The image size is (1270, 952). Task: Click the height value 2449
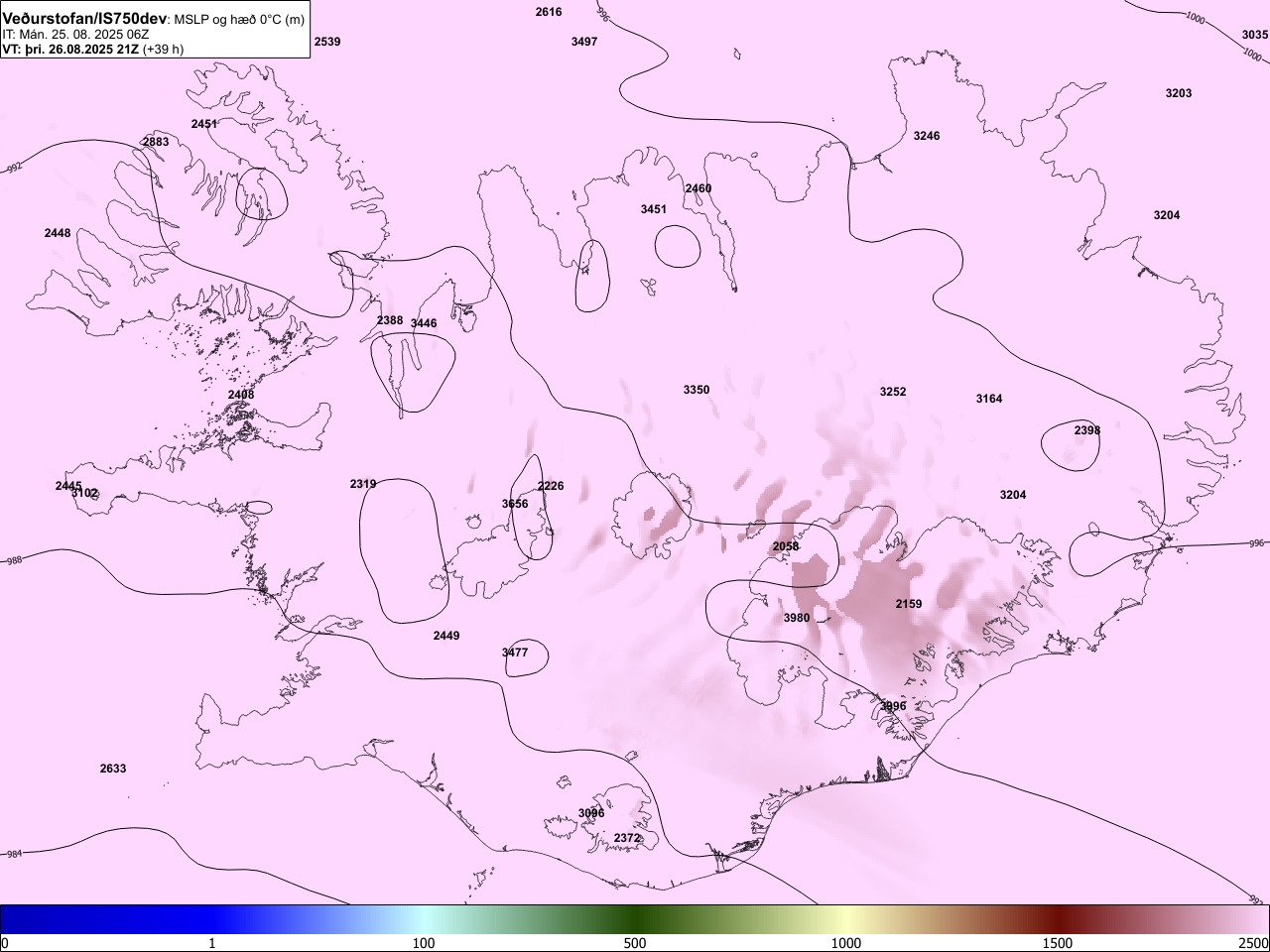[x=446, y=636]
